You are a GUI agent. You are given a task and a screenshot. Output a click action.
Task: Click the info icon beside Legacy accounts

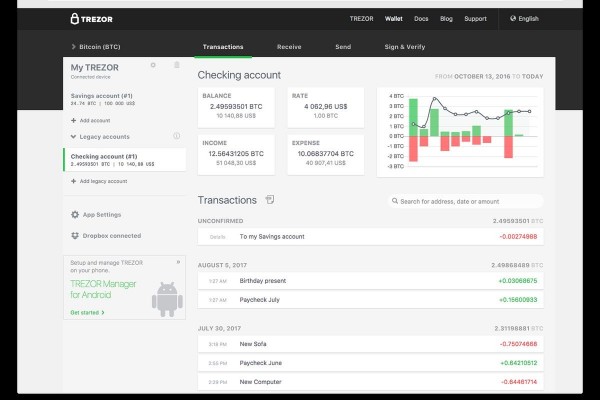click(x=176, y=136)
